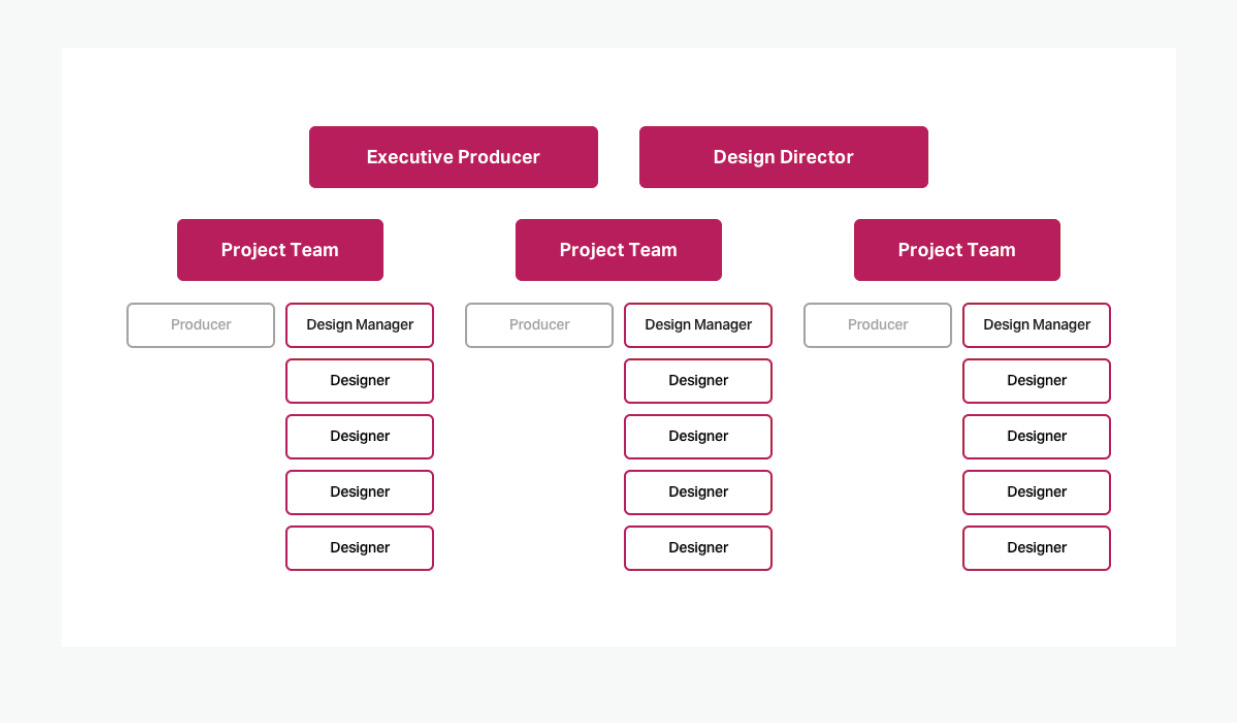Select Design Manager in the right team
The image size is (1237, 723).
pyautogui.click(x=1037, y=325)
